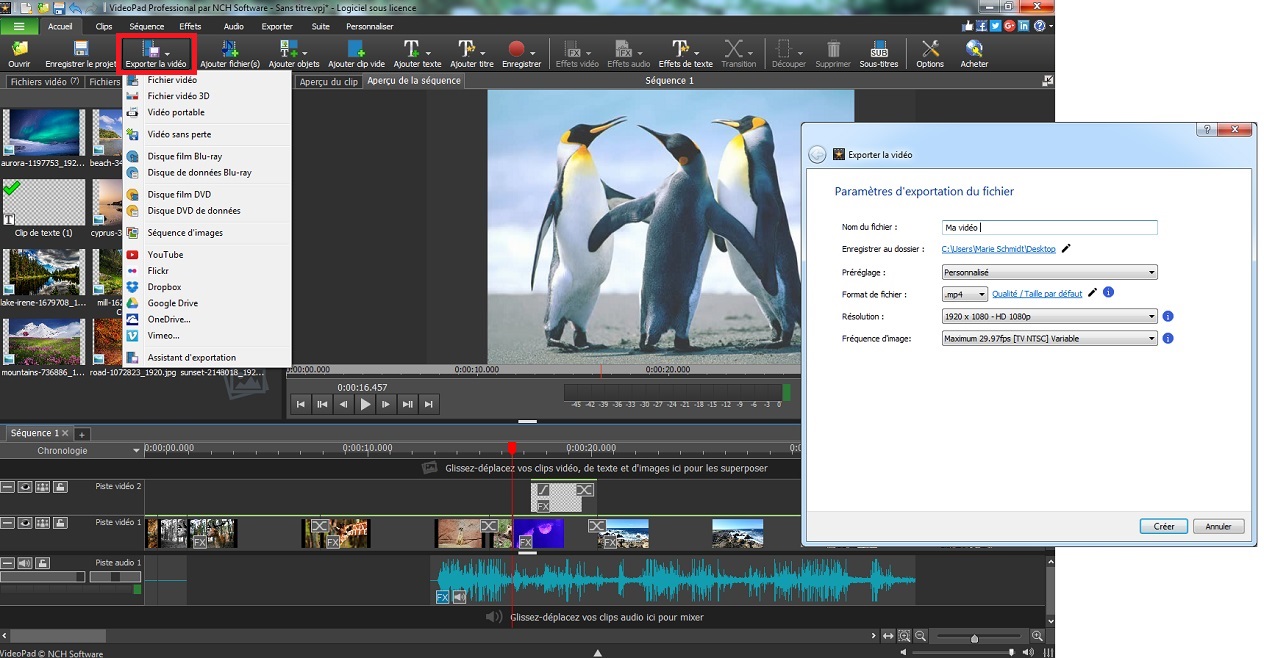1264x658 pixels.
Task: Open the .mp4 file format dropdown
Action: point(964,294)
